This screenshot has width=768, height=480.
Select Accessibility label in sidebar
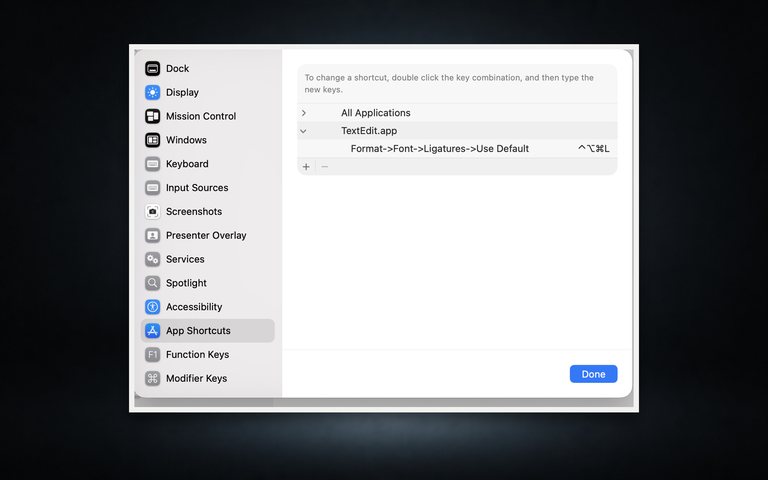coord(194,307)
